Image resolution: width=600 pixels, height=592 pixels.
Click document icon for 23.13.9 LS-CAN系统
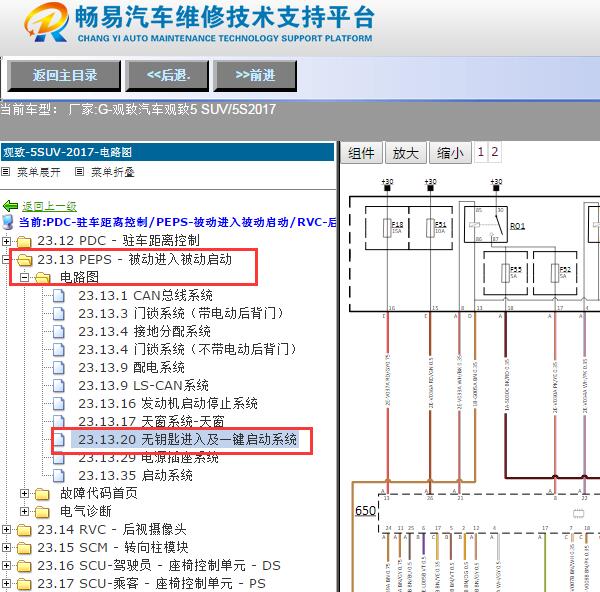point(59,386)
